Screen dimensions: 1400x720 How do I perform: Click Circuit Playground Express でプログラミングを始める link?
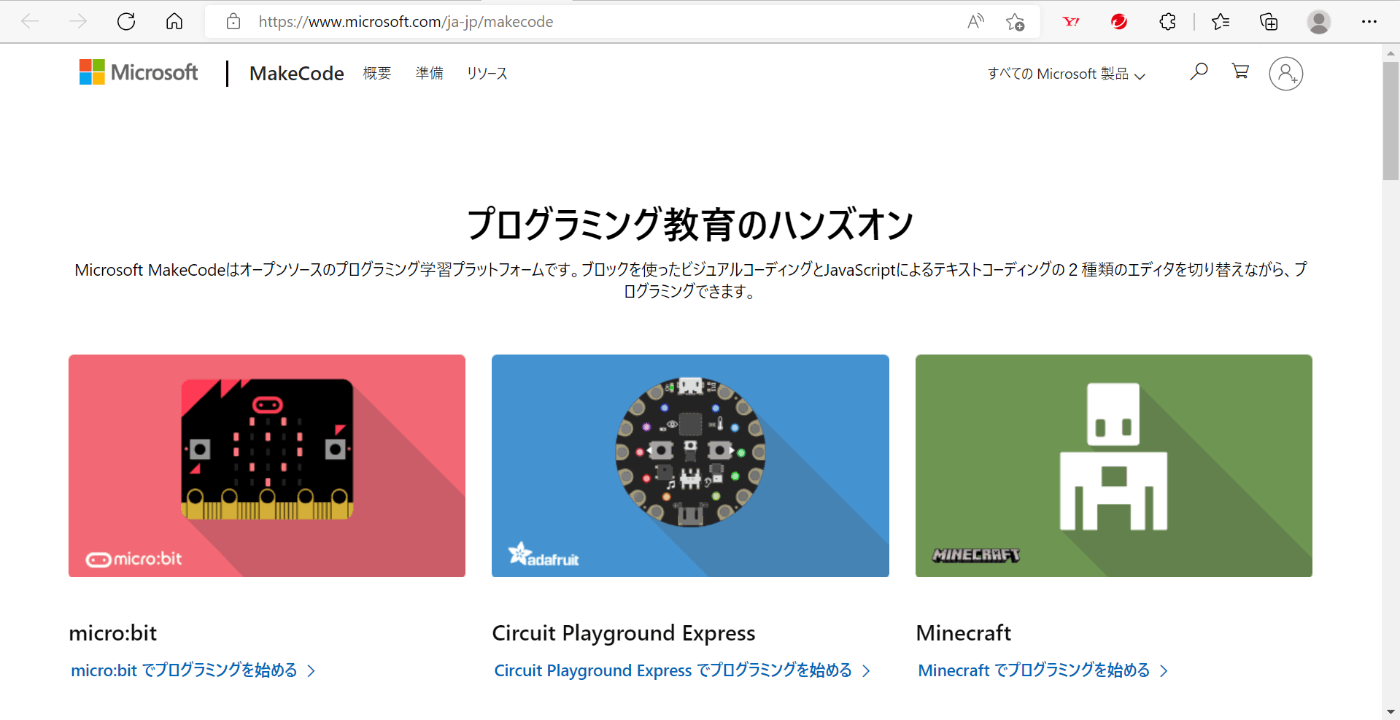[683, 670]
